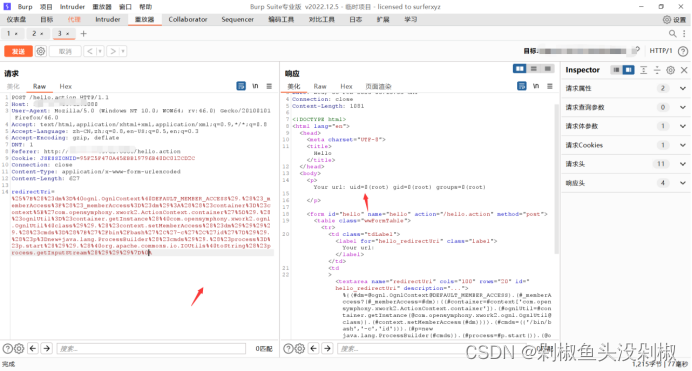This screenshot has width=692, height=371.
Task: Close the Inspector panel
Action: (684, 70)
